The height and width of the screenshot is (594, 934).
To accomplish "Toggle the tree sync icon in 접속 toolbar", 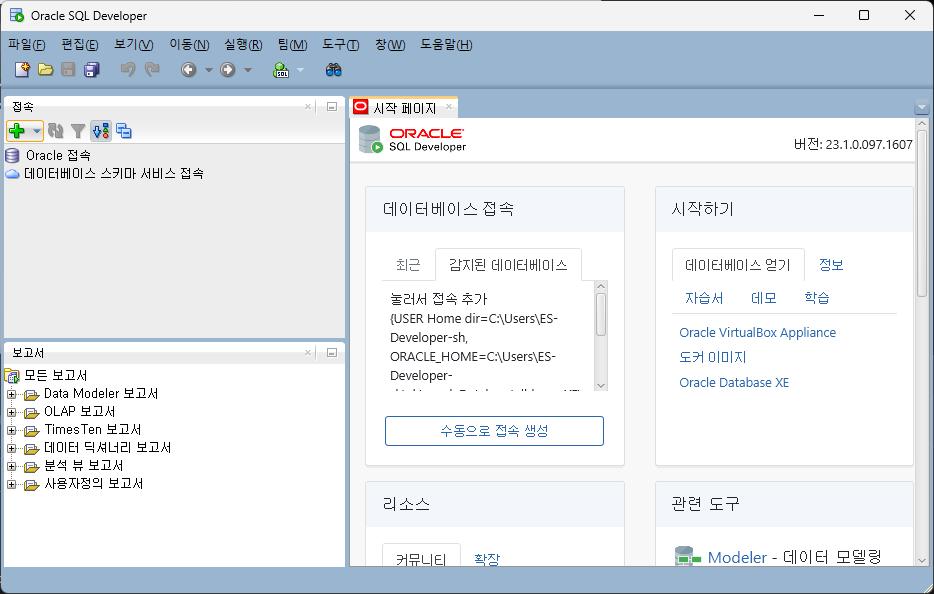I will click(x=101, y=130).
